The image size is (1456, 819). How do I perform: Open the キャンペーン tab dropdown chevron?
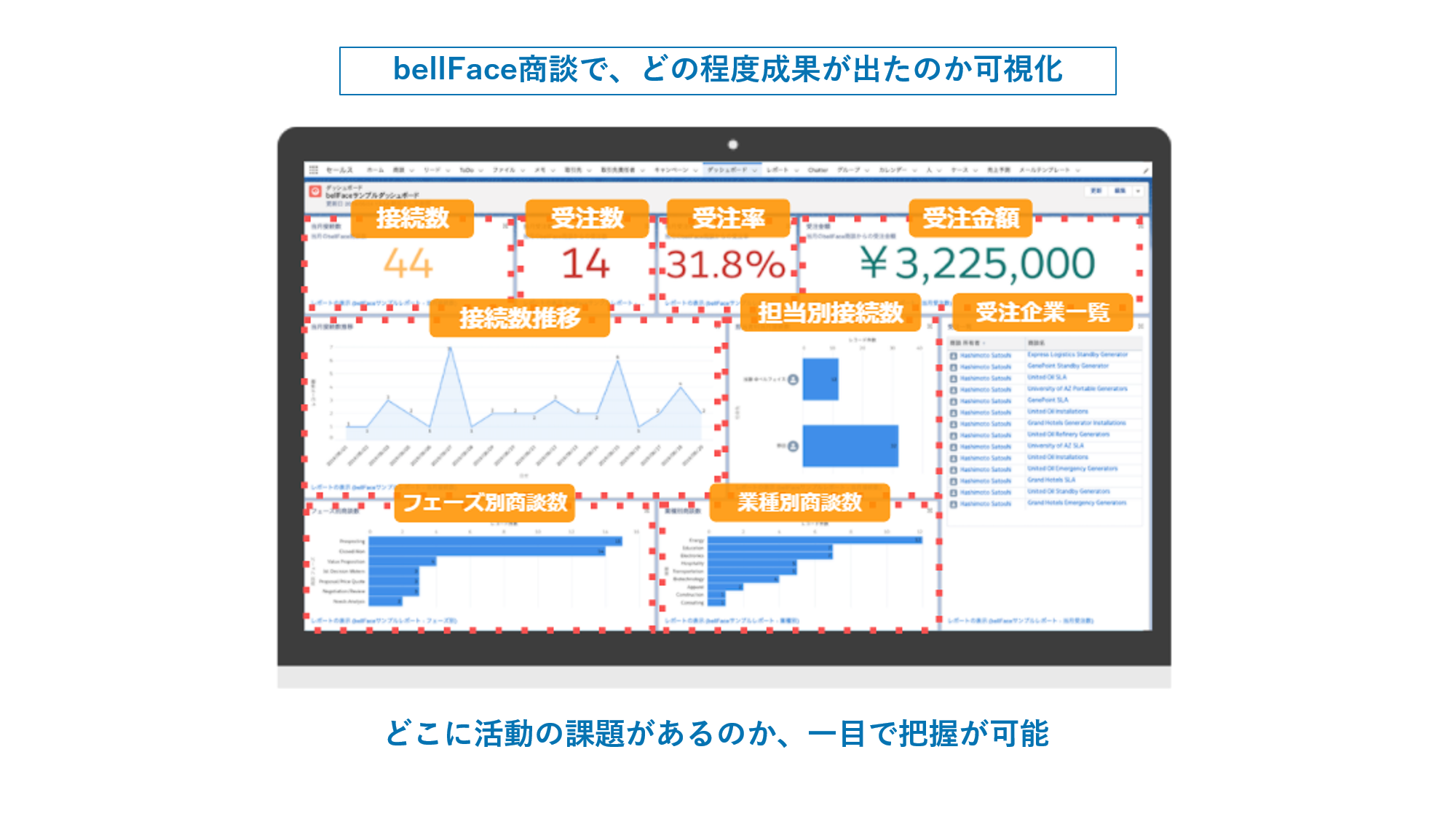tap(695, 170)
